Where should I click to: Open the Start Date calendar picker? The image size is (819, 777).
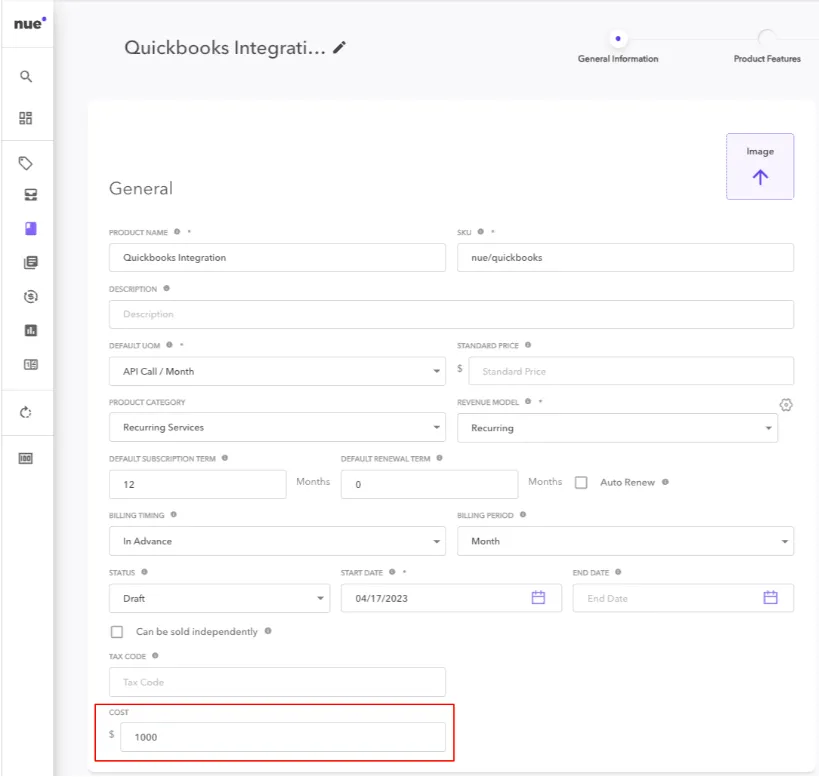coord(538,597)
